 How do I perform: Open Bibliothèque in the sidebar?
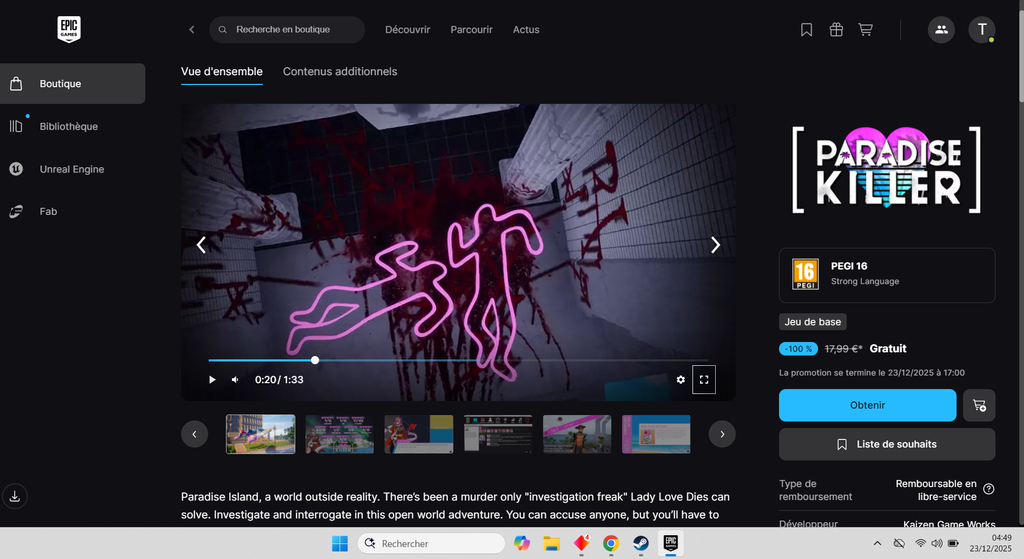pos(69,126)
